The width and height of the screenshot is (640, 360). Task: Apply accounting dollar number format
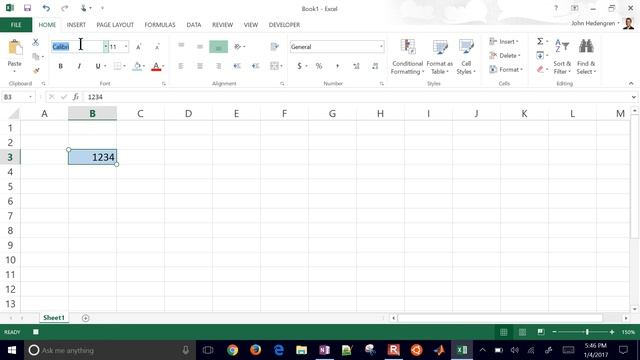300,66
